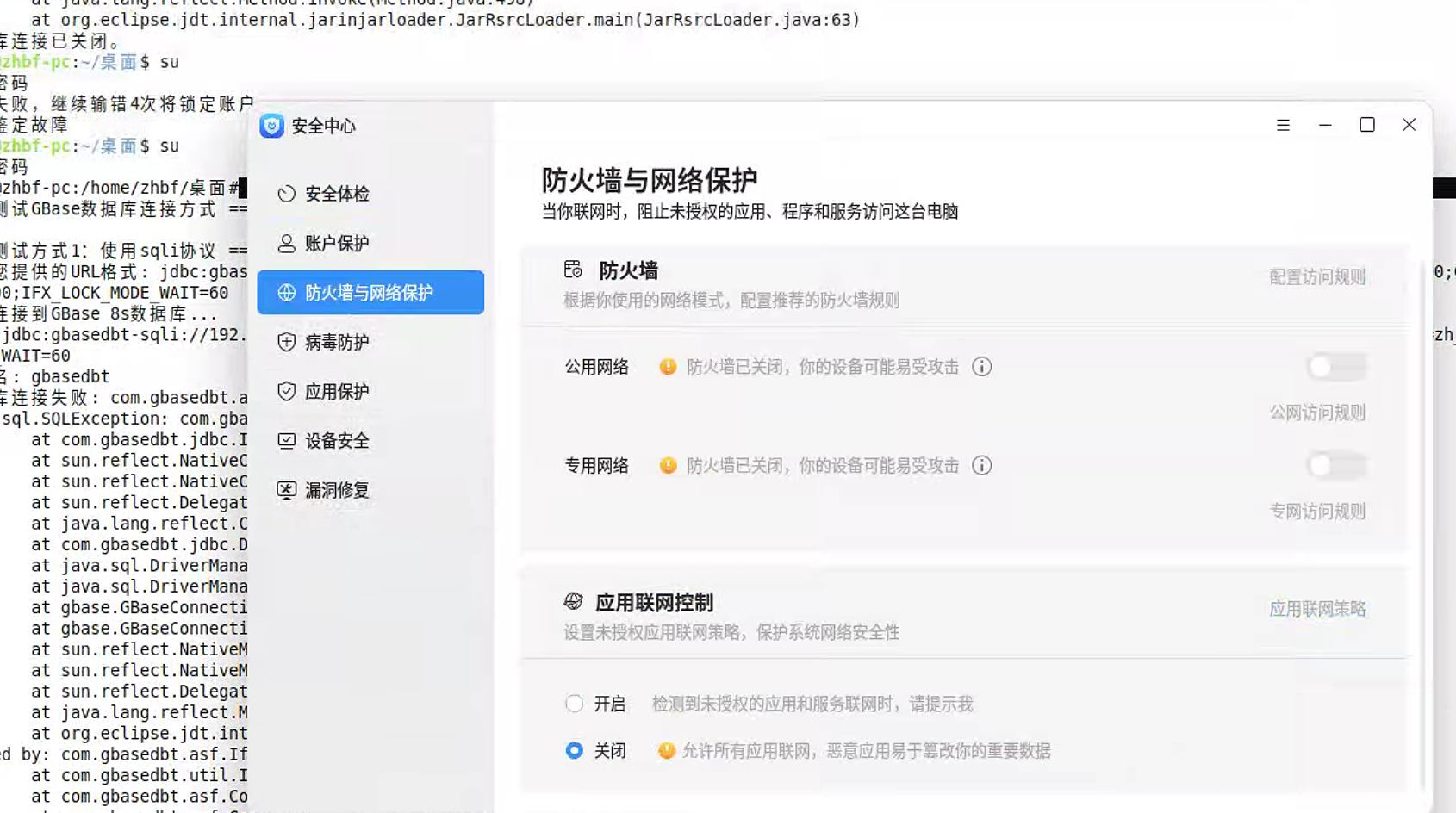Click the 专网访问规则 link
Screen dimensions: 1456x813
tap(1317, 512)
